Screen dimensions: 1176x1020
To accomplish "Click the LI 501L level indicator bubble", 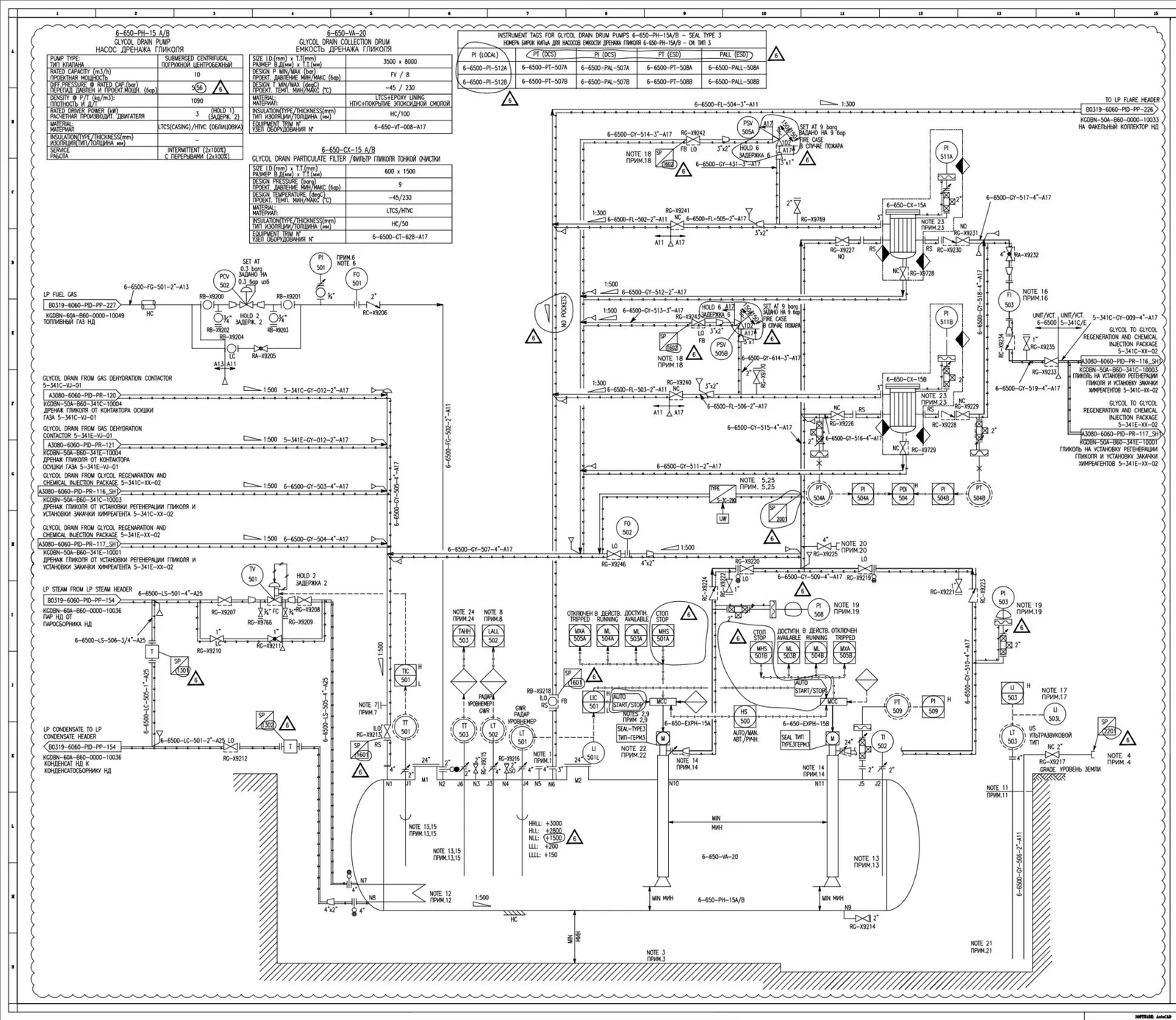I will point(594,753).
